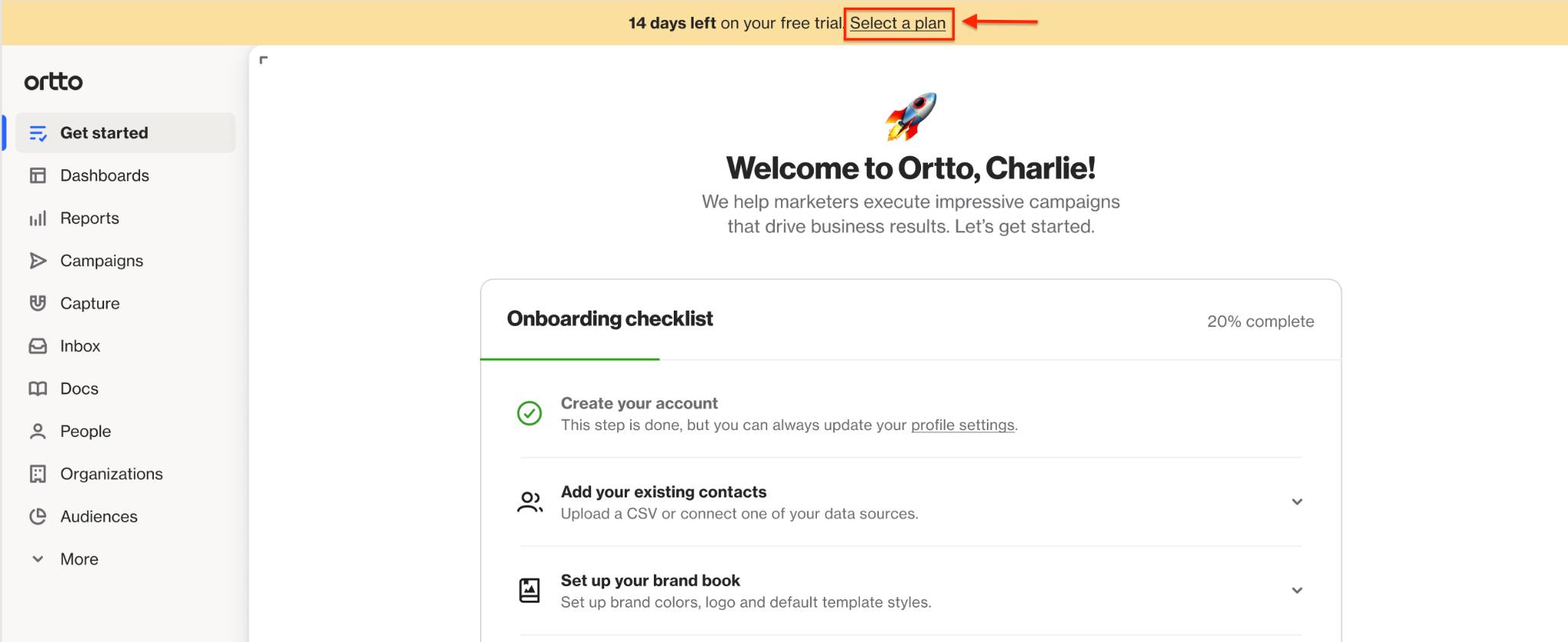Image resolution: width=1568 pixels, height=642 pixels.
Task: Open Audiences via pie chart icon
Action: (x=38, y=517)
